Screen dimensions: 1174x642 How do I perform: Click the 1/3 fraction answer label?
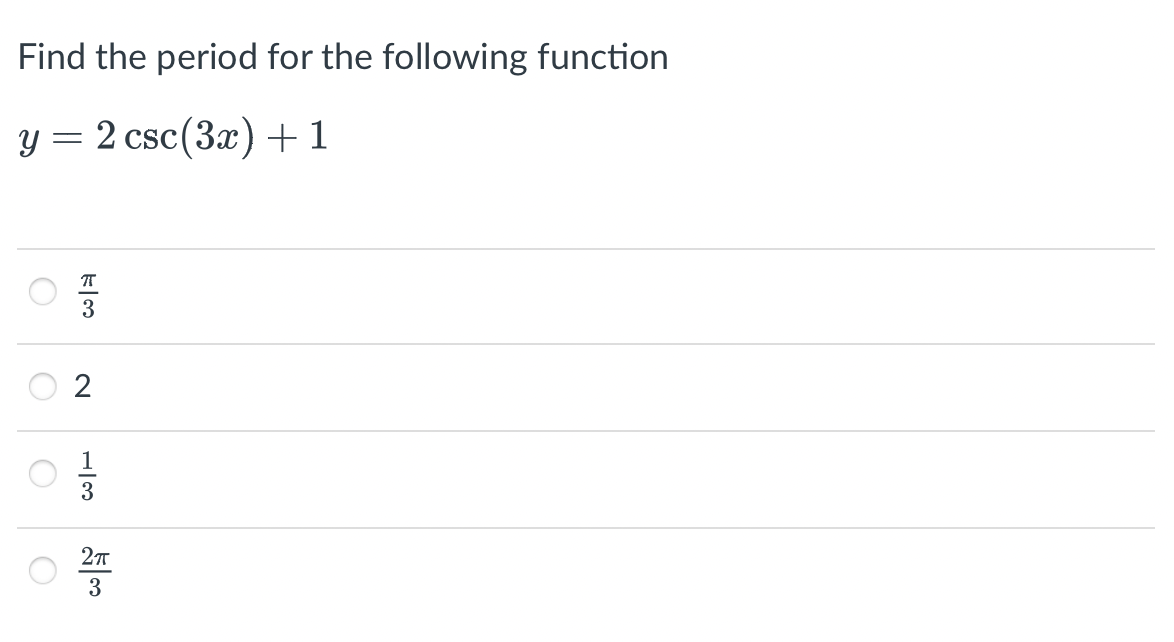[88, 476]
